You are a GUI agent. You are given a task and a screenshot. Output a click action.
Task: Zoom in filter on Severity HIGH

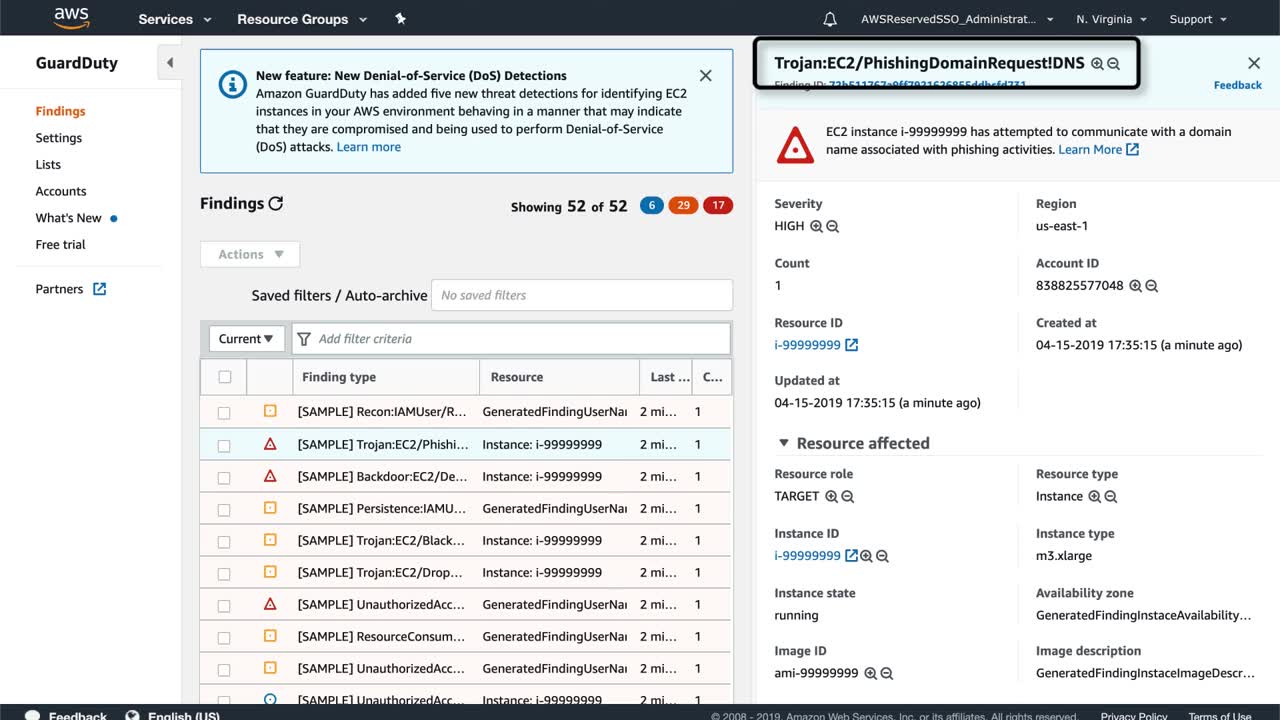pyautogui.click(x=816, y=227)
